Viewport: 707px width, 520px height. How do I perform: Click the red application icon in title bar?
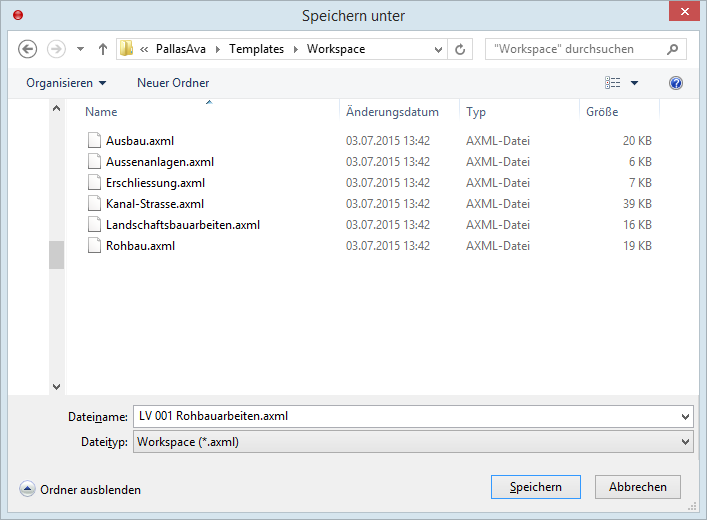pos(18,15)
